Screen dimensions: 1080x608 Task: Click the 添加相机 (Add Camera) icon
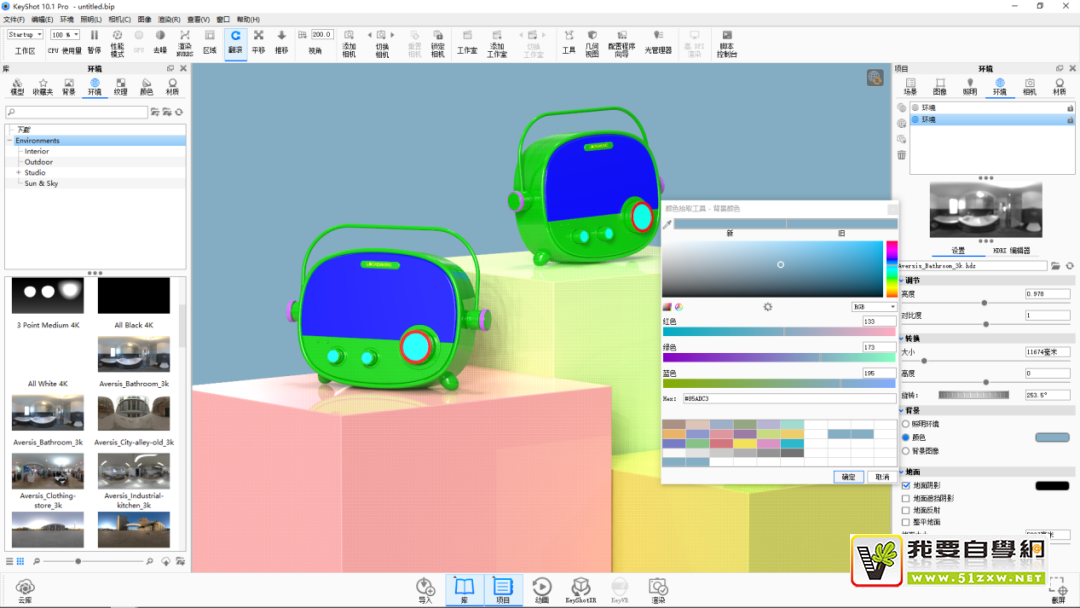point(349,41)
